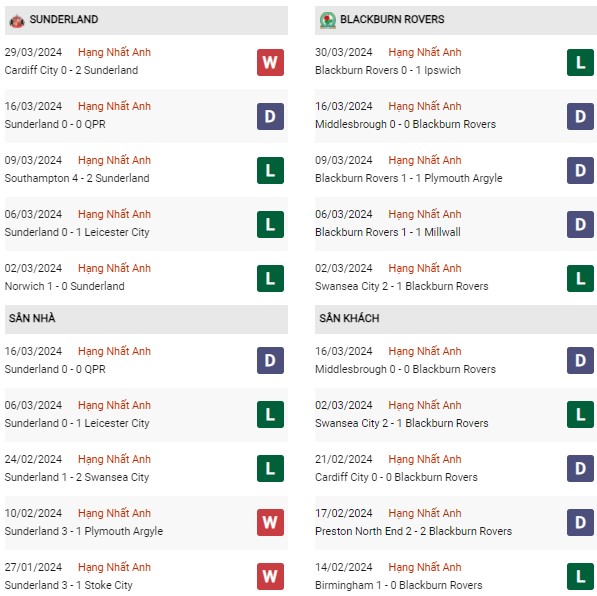Viewport: 597px width, 596px height.
Task: Click the D badge for Blackburn Rovers 1-1 Millwall
Action: [580, 224]
